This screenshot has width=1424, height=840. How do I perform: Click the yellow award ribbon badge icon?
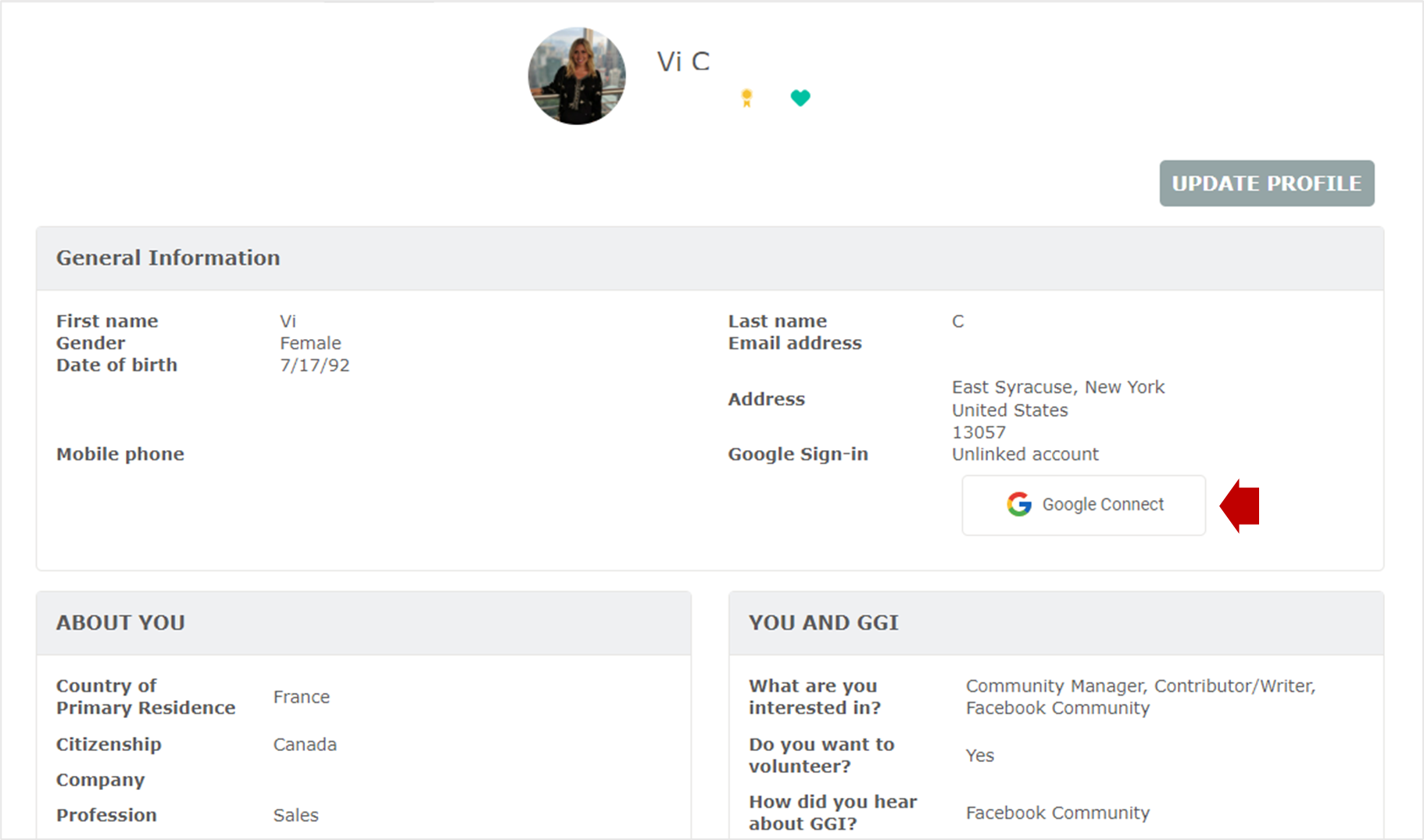point(746,98)
